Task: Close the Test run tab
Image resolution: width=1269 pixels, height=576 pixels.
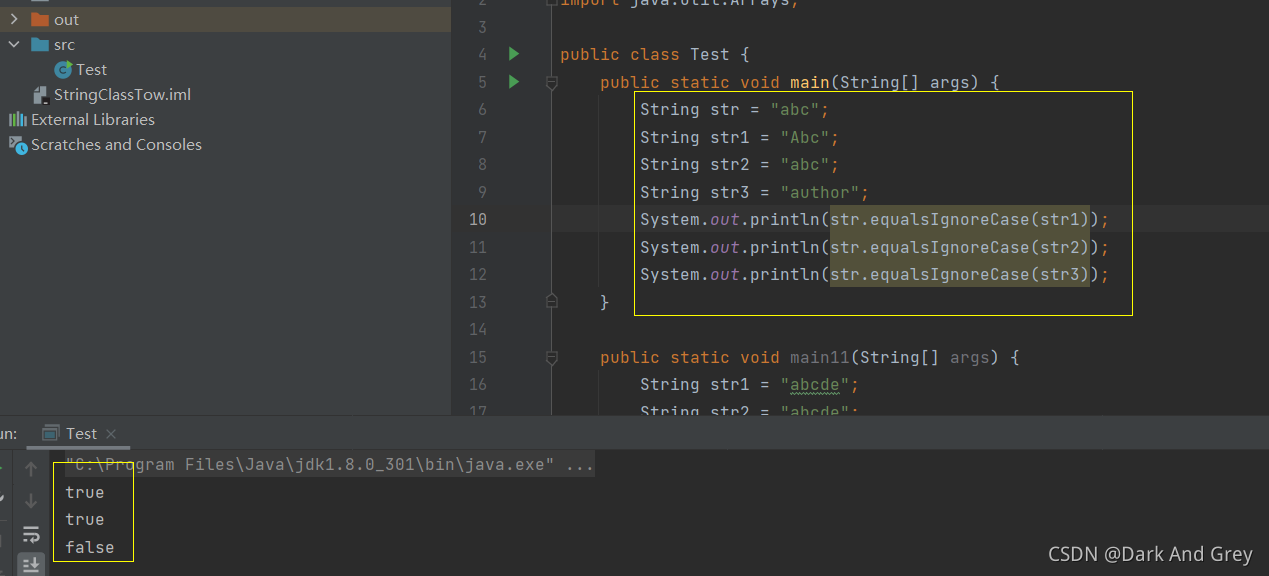Action: pyautogui.click(x=111, y=434)
